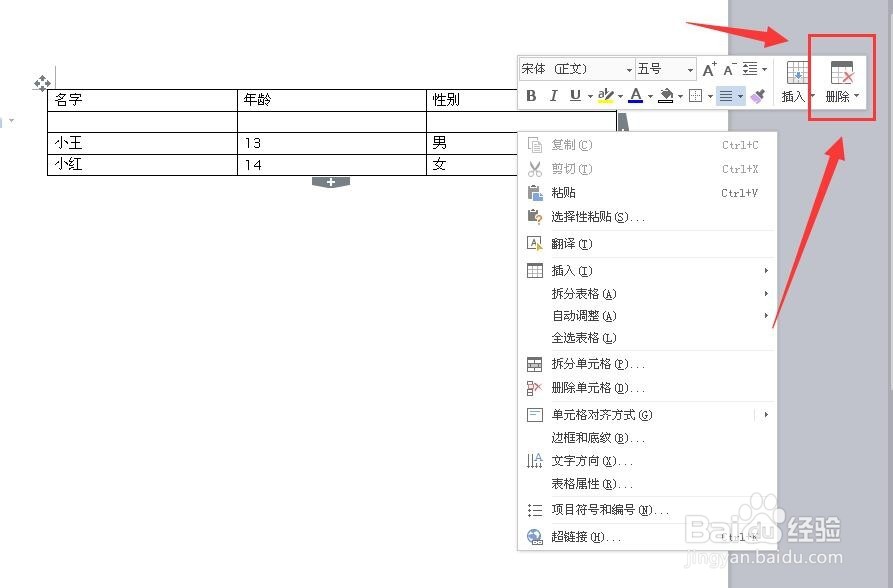Select the Format Painter brush icon
This screenshot has height=588, width=893.
tap(759, 95)
